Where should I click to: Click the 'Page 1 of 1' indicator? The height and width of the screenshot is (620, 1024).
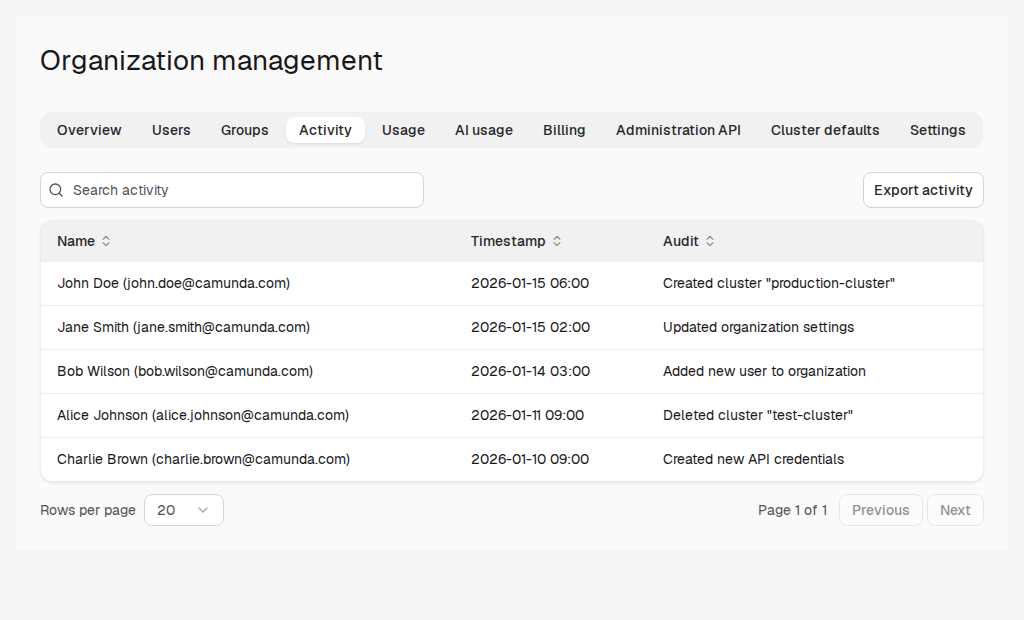coord(793,510)
